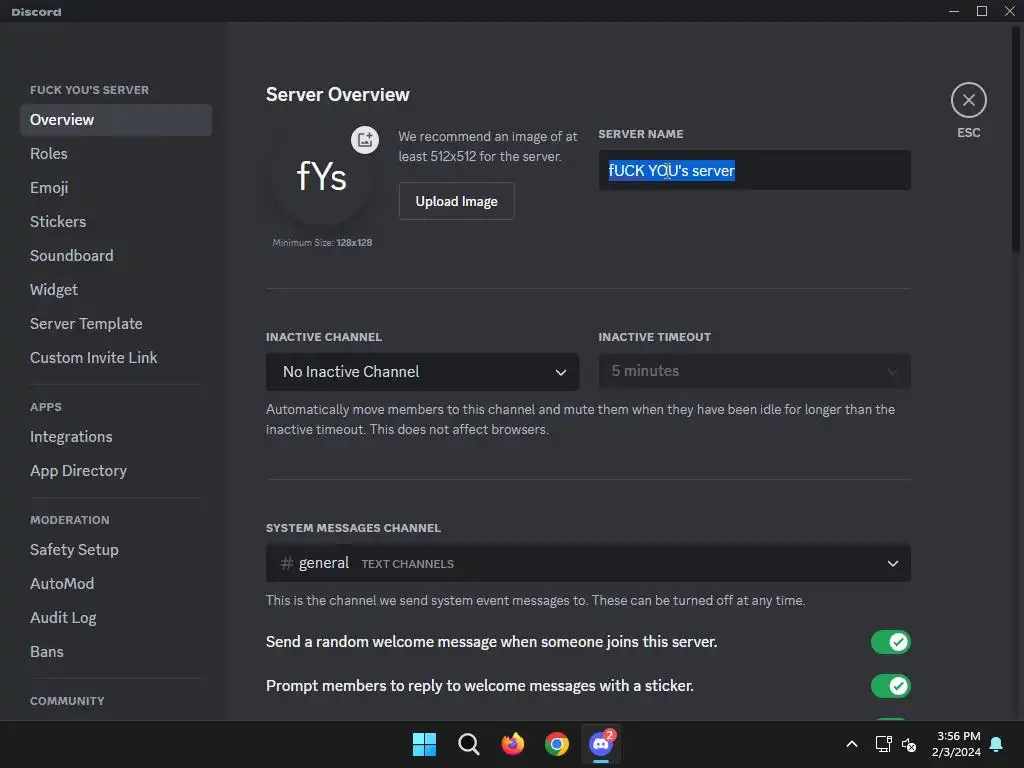This screenshot has height=768, width=1024.
Task: Click the Upload Image button
Action: point(456,201)
